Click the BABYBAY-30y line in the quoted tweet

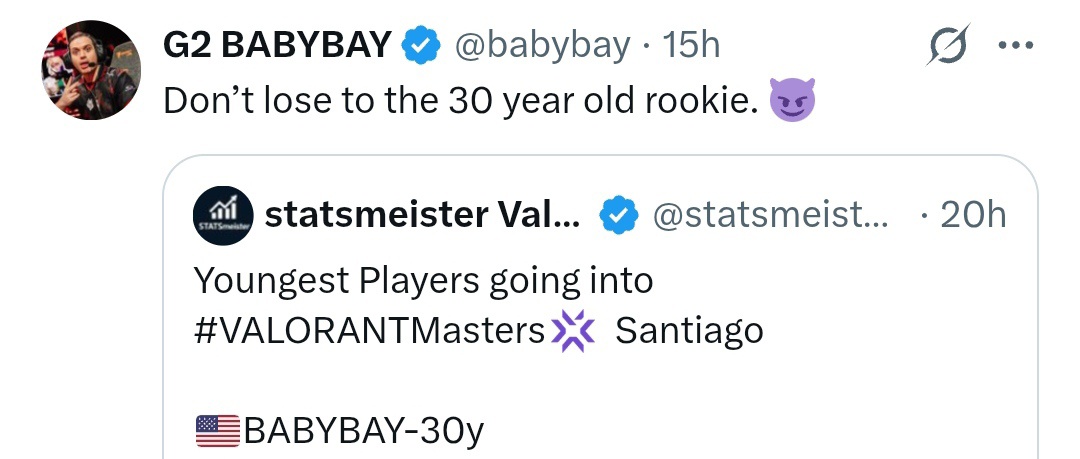[x=363, y=431]
